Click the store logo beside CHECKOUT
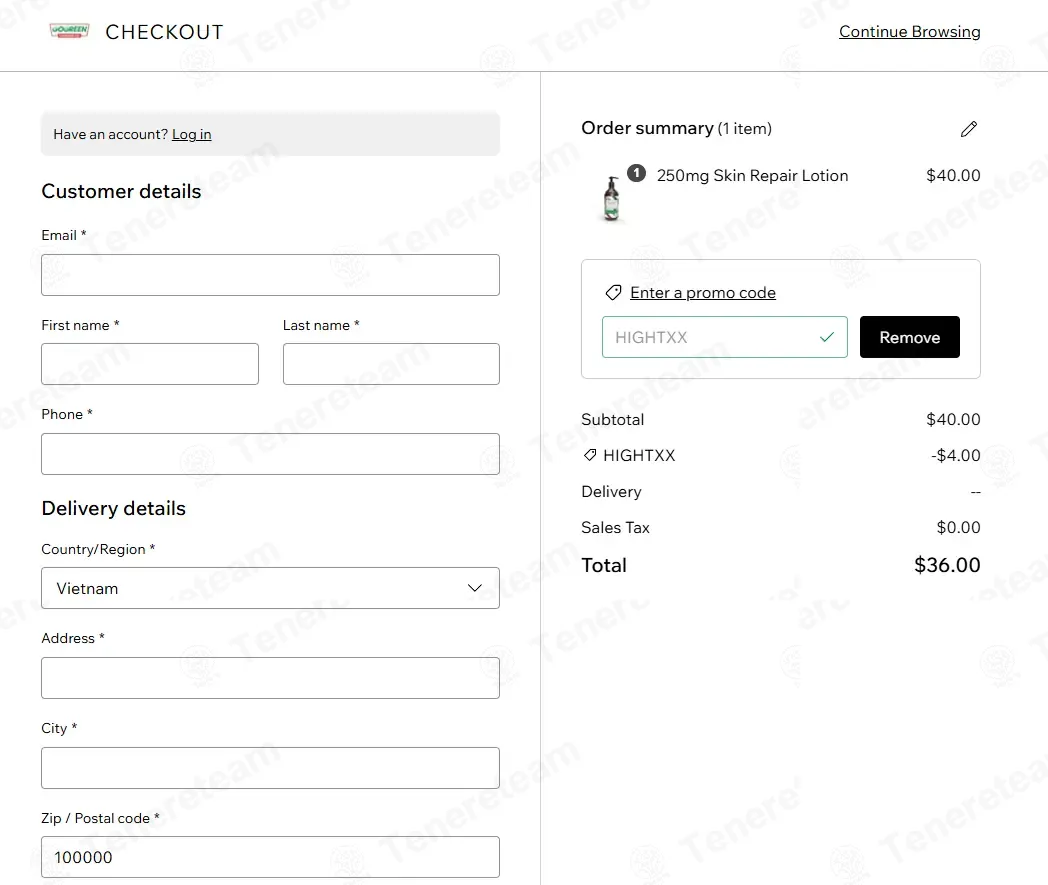Screen dimensions: 1048x885 click(x=70, y=31)
